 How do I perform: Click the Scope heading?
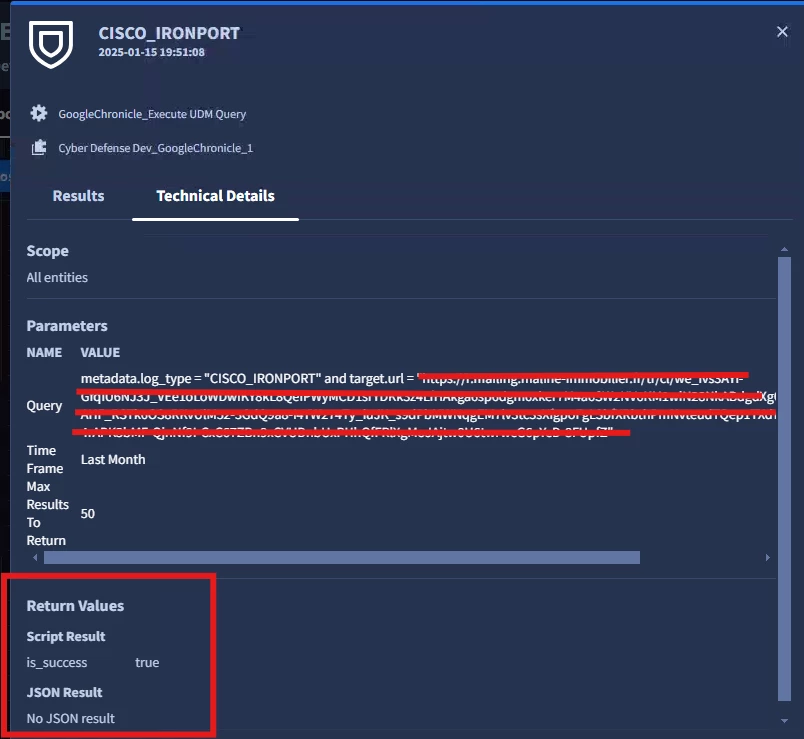(x=48, y=251)
